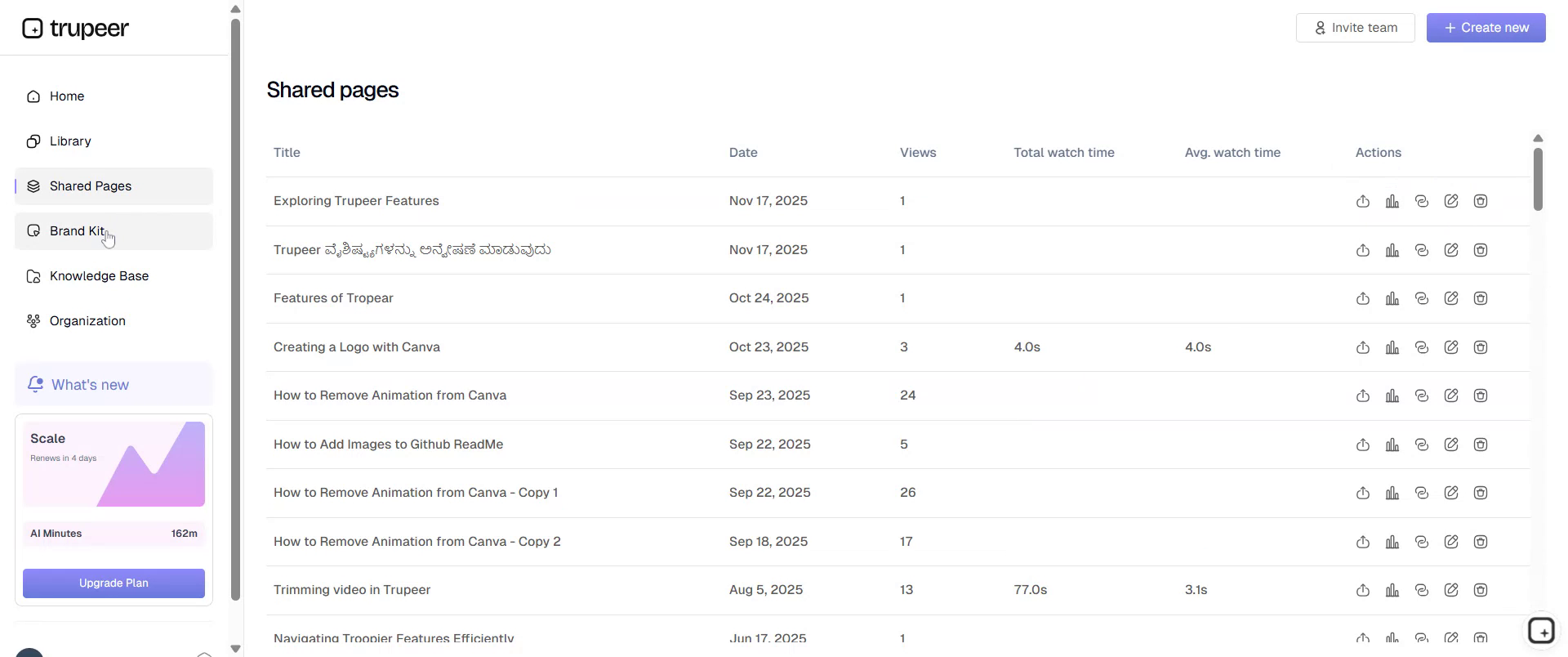
Task: Expand the account menu chevron at sidebar bottom
Action: click(x=204, y=654)
